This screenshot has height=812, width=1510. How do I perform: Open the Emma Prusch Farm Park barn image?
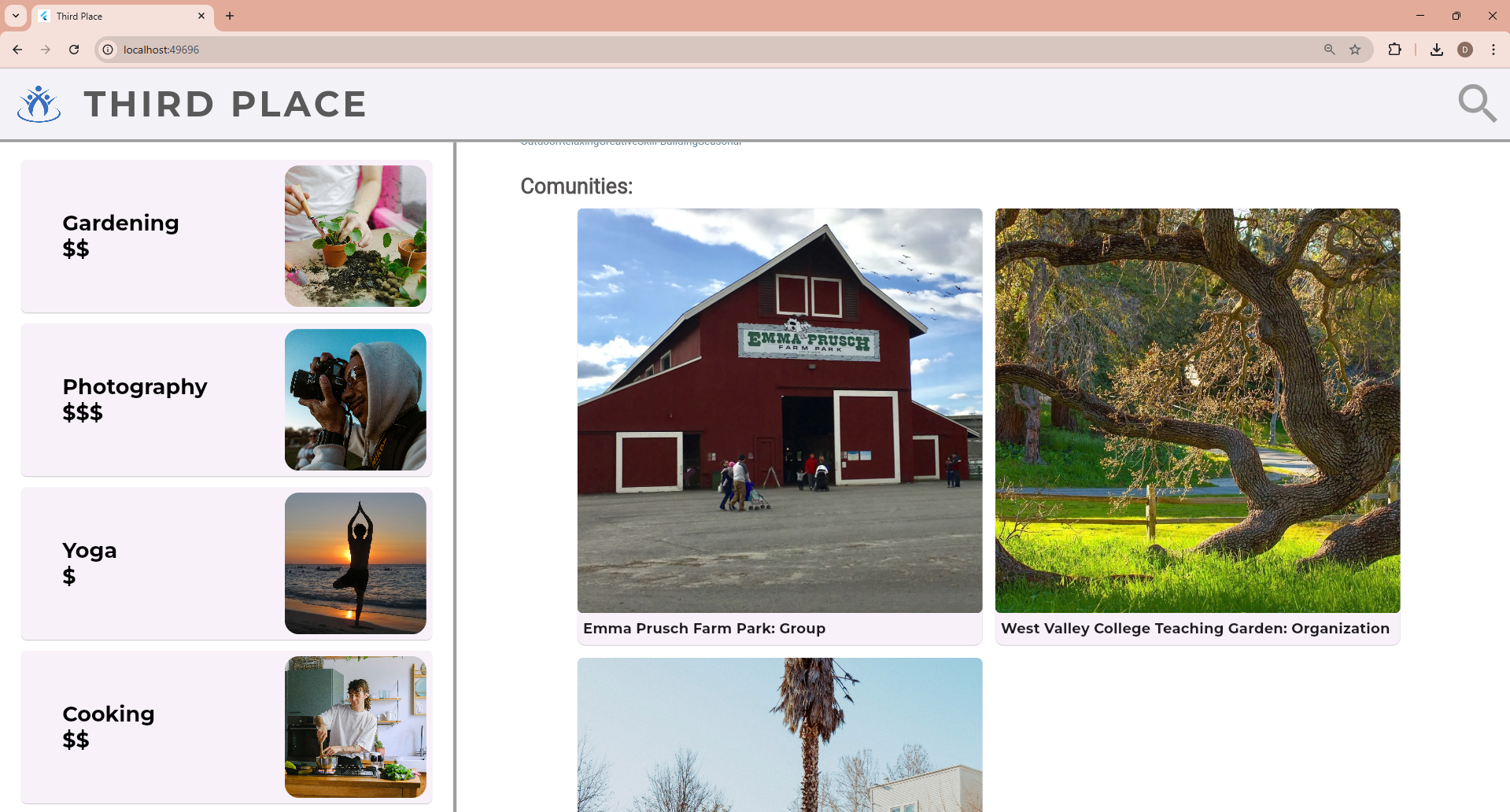(x=780, y=411)
